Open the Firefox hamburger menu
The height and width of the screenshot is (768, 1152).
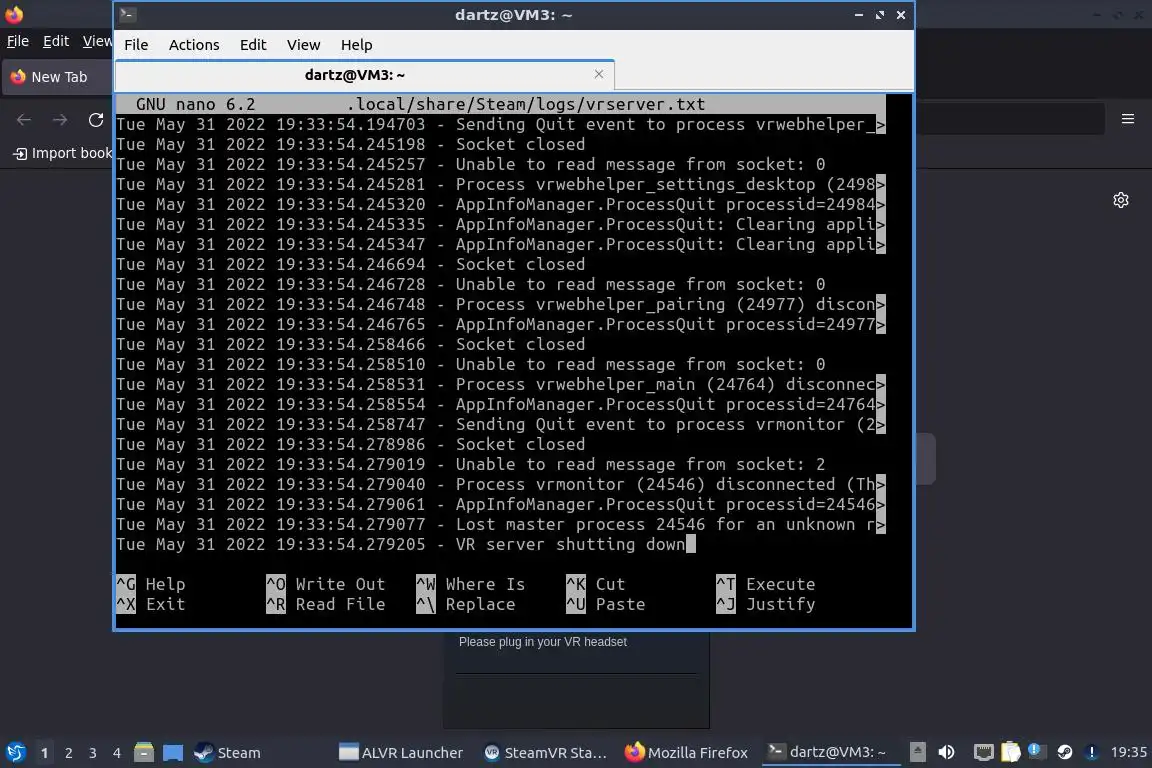[x=1128, y=119]
